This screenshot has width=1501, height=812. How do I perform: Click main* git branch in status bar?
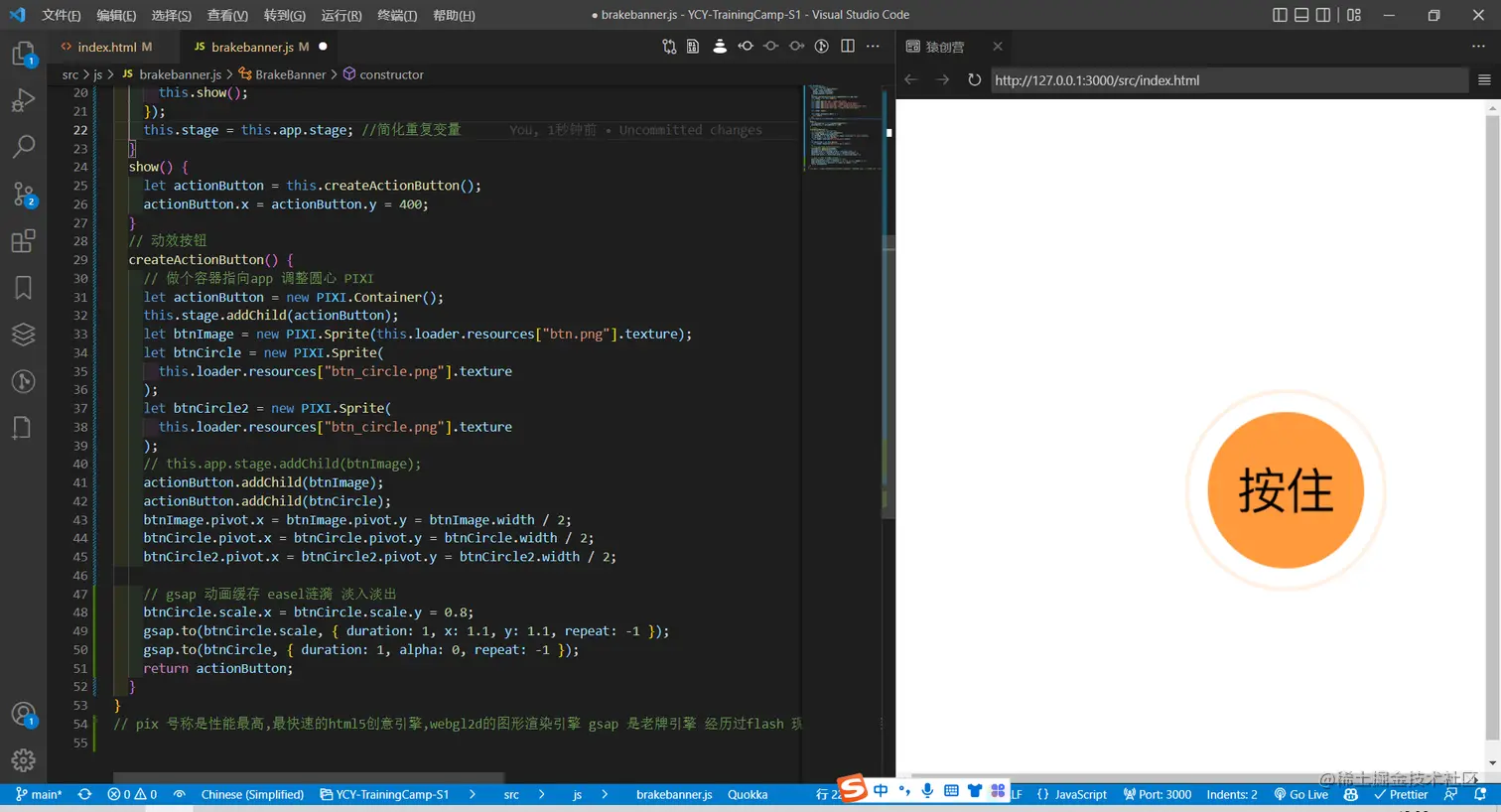(40, 795)
